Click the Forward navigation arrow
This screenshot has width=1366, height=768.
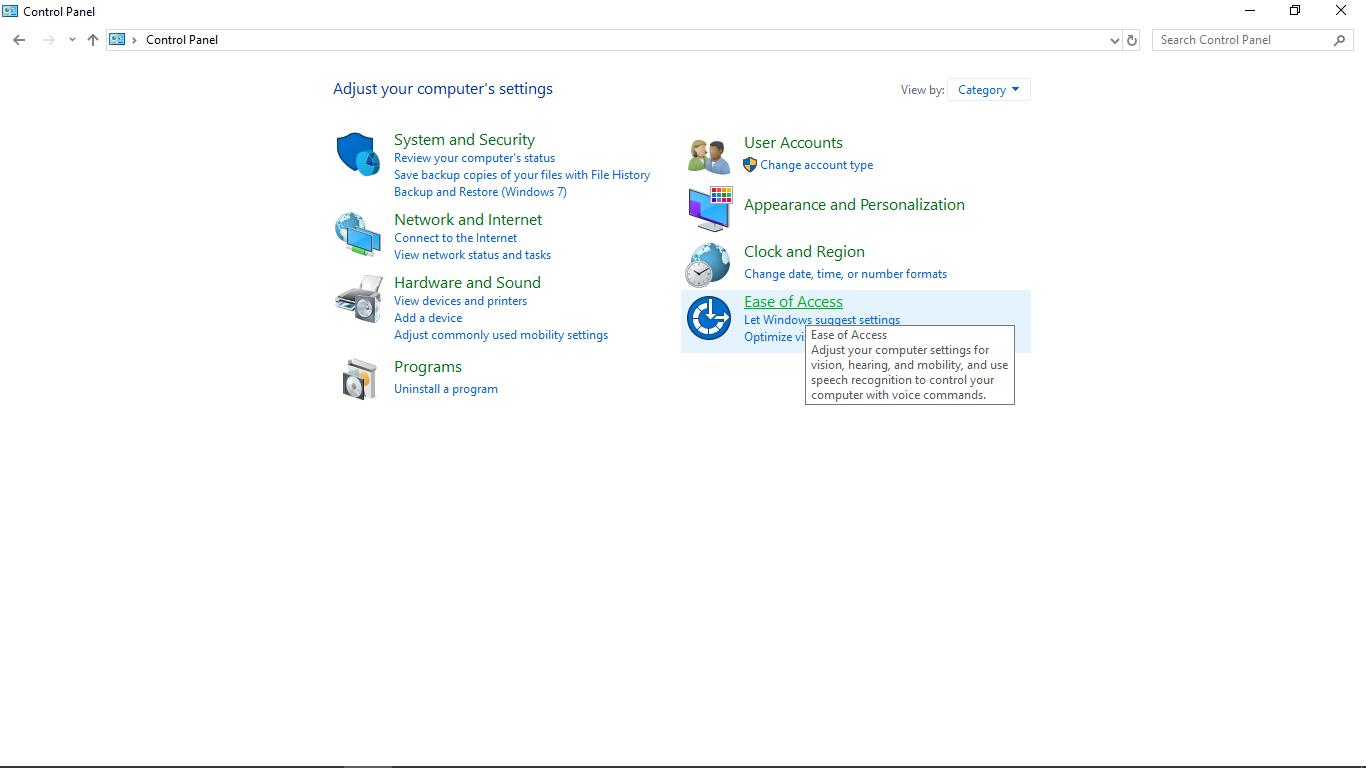point(48,40)
